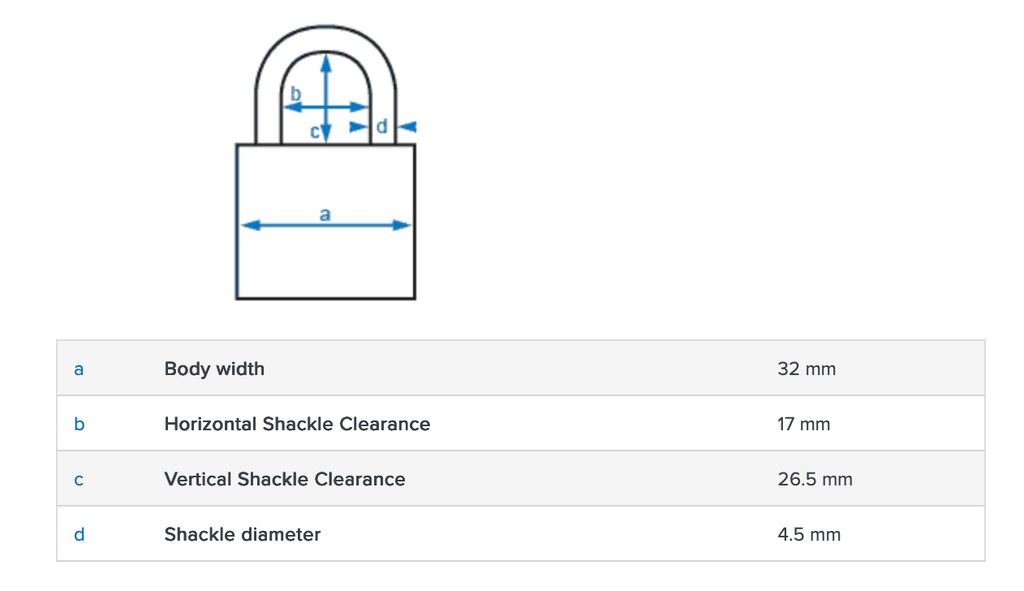Click the 'b' label in the shackle diagram

tap(295, 94)
